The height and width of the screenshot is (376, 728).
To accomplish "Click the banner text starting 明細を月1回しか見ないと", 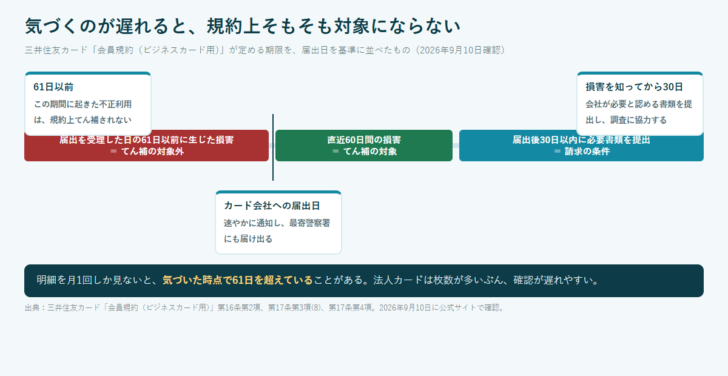I will [318, 280].
